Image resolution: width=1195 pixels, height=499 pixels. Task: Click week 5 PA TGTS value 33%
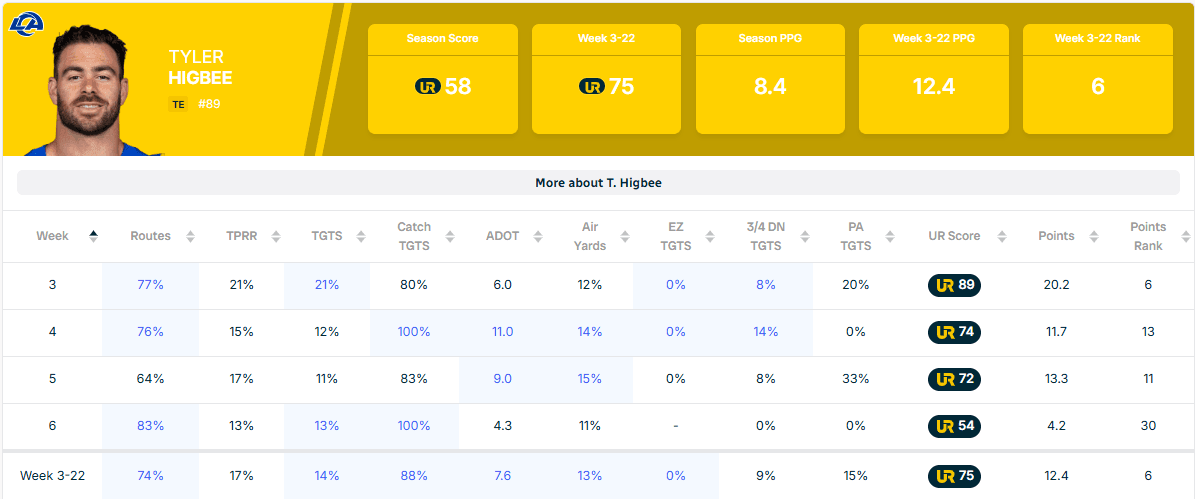[855, 379]
